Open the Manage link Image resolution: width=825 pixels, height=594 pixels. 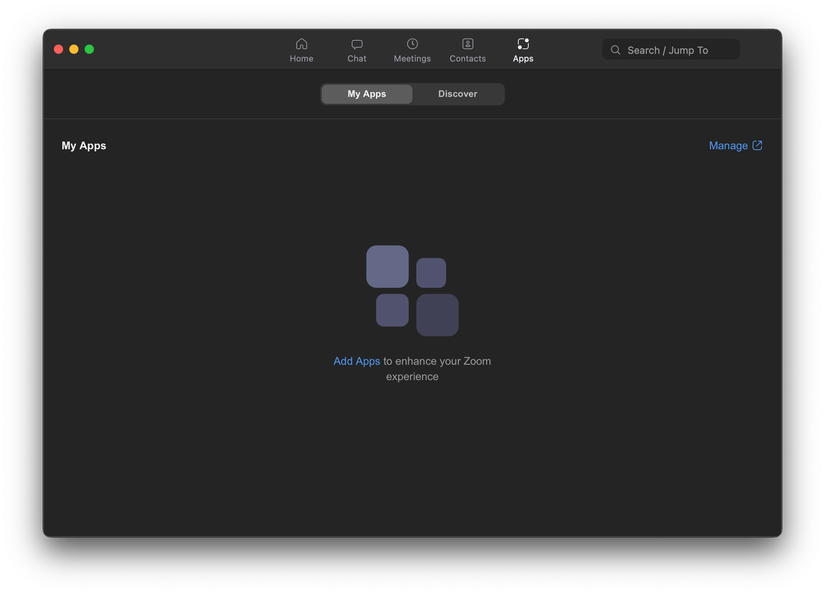tap(727, 145)
